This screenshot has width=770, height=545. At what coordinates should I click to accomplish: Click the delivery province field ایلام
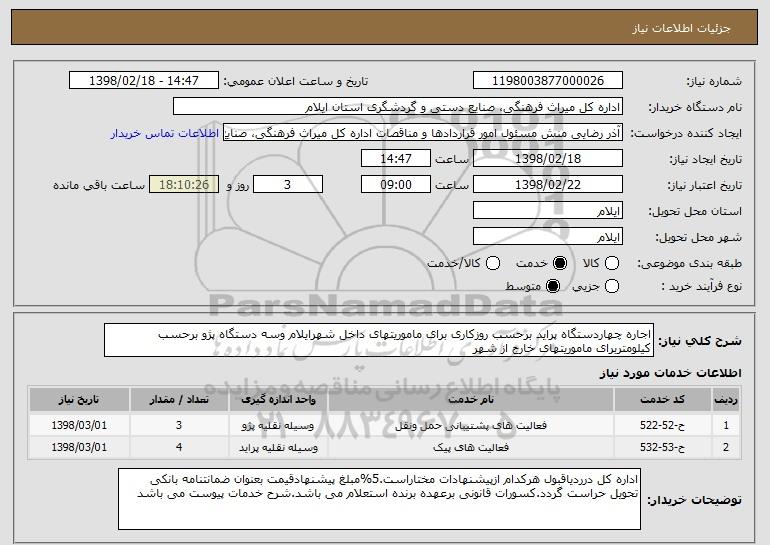(548, 211)
